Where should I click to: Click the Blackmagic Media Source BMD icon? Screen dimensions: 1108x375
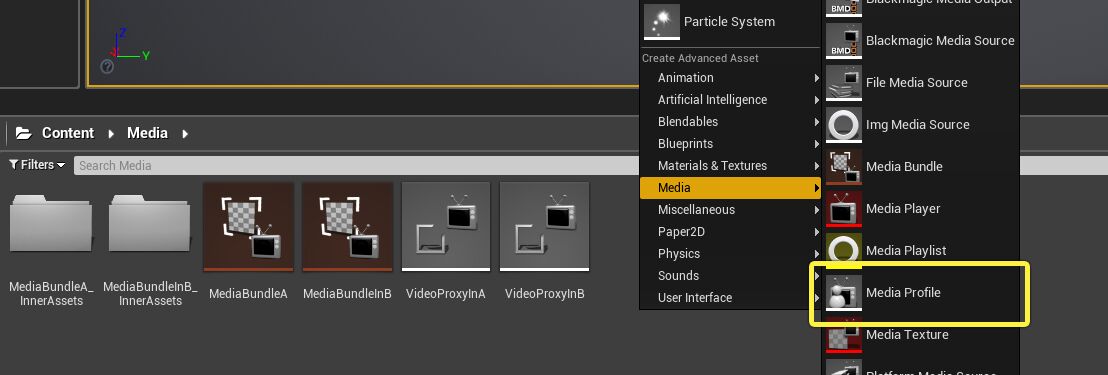844,40
